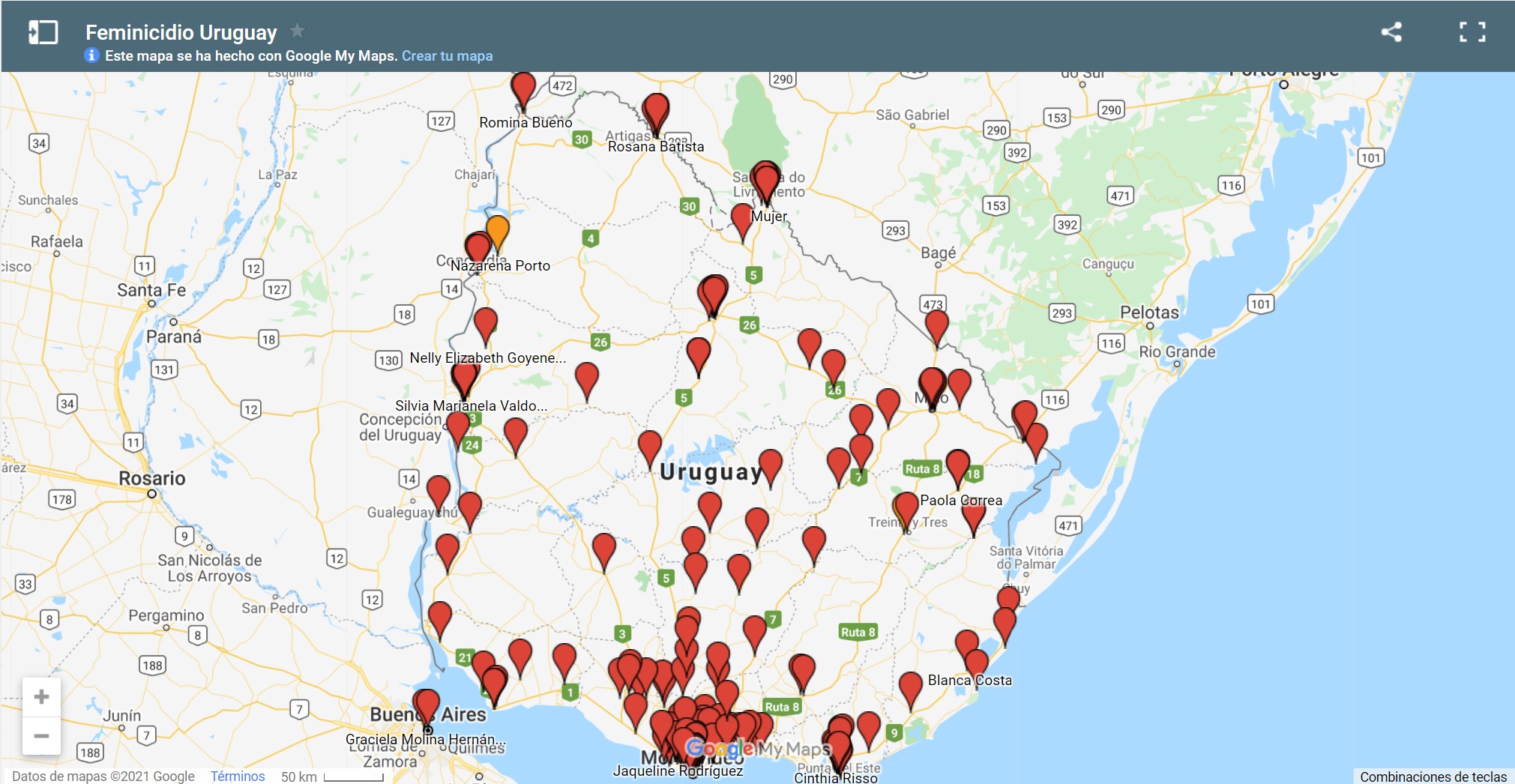Open the map legend sidebar panel
The image size is (1515, 784).
[43, 32]
